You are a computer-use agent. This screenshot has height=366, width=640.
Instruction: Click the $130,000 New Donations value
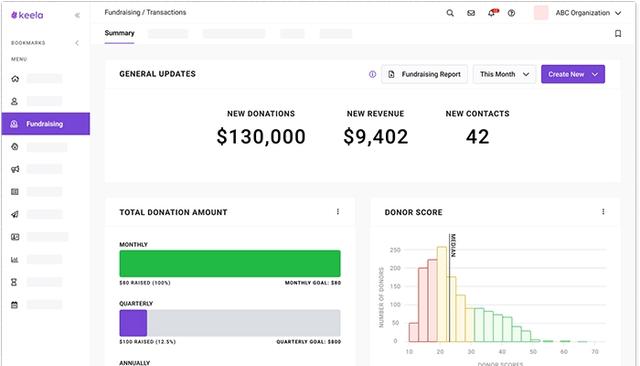(261, 136)
